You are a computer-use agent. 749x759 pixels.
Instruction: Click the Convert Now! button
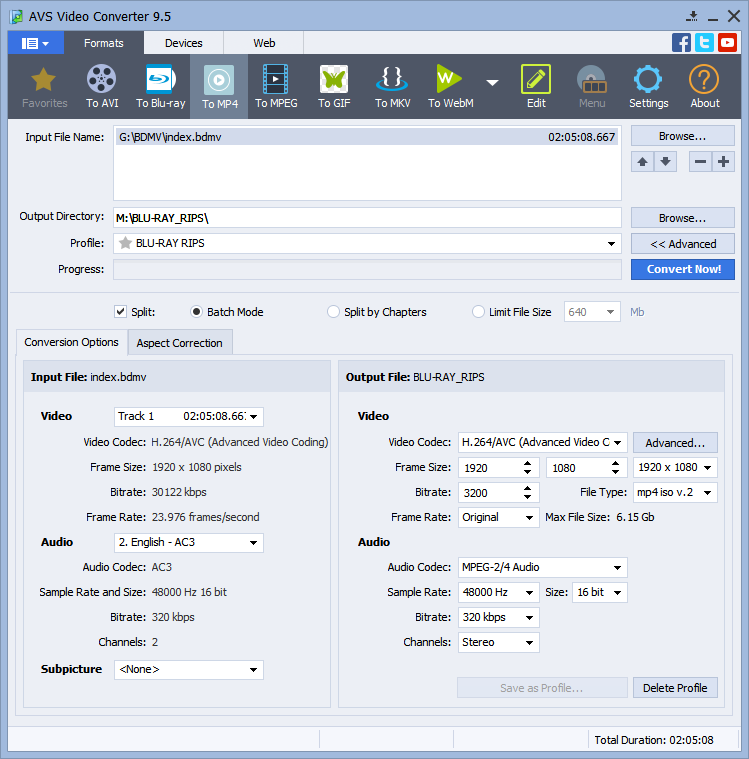coord(683,269)
